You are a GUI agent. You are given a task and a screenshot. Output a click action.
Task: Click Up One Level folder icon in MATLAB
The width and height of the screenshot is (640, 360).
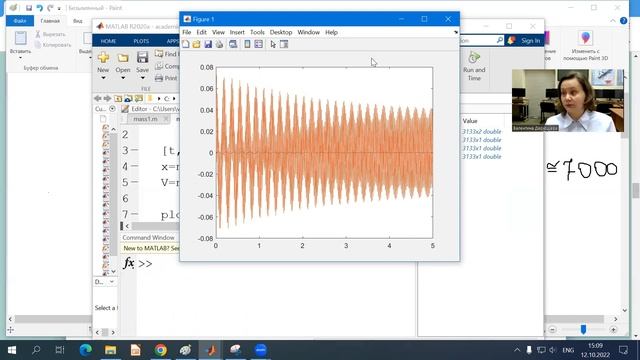click(x=118, y=98)
